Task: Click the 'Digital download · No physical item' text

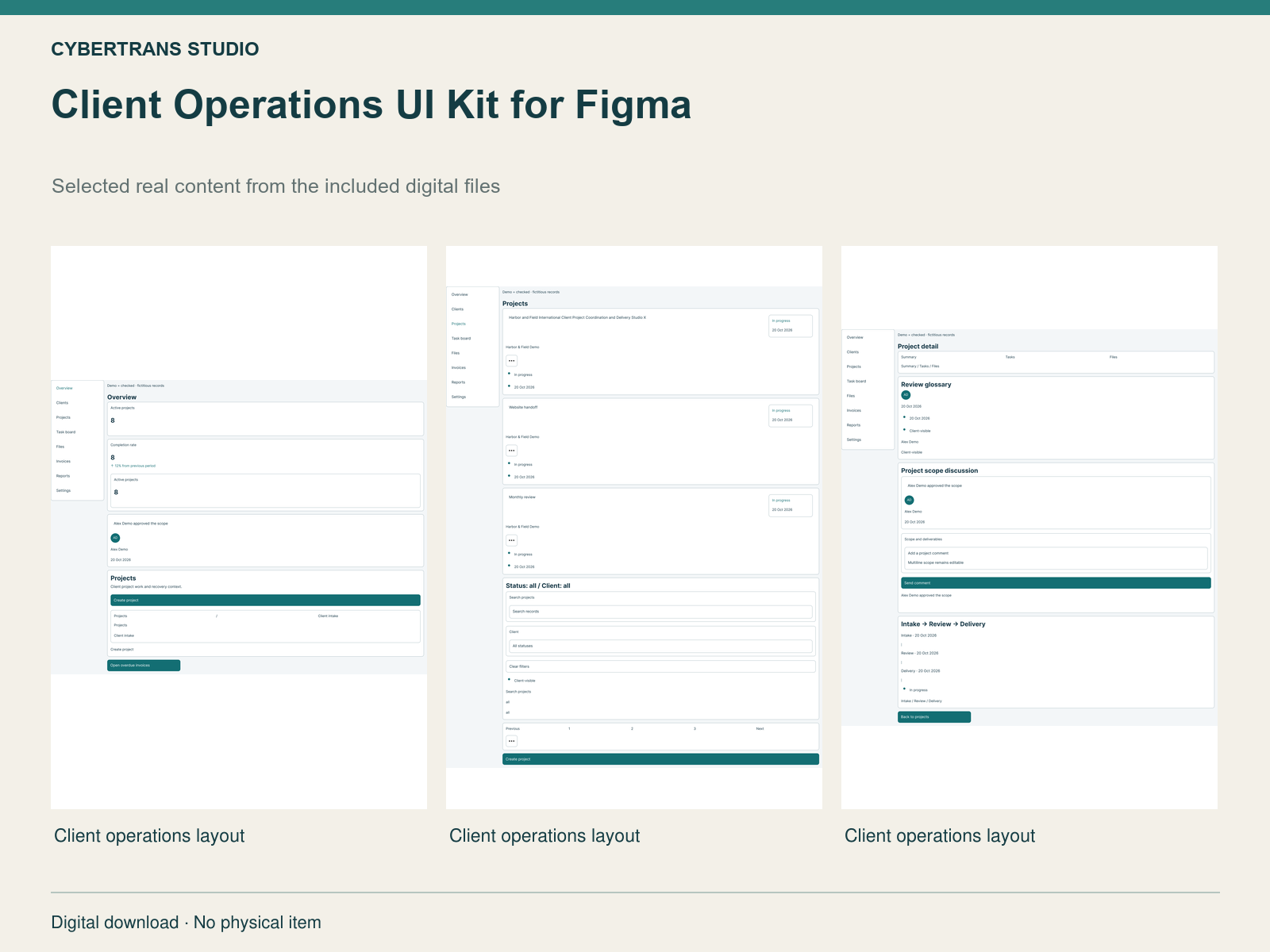Action: 187,923
